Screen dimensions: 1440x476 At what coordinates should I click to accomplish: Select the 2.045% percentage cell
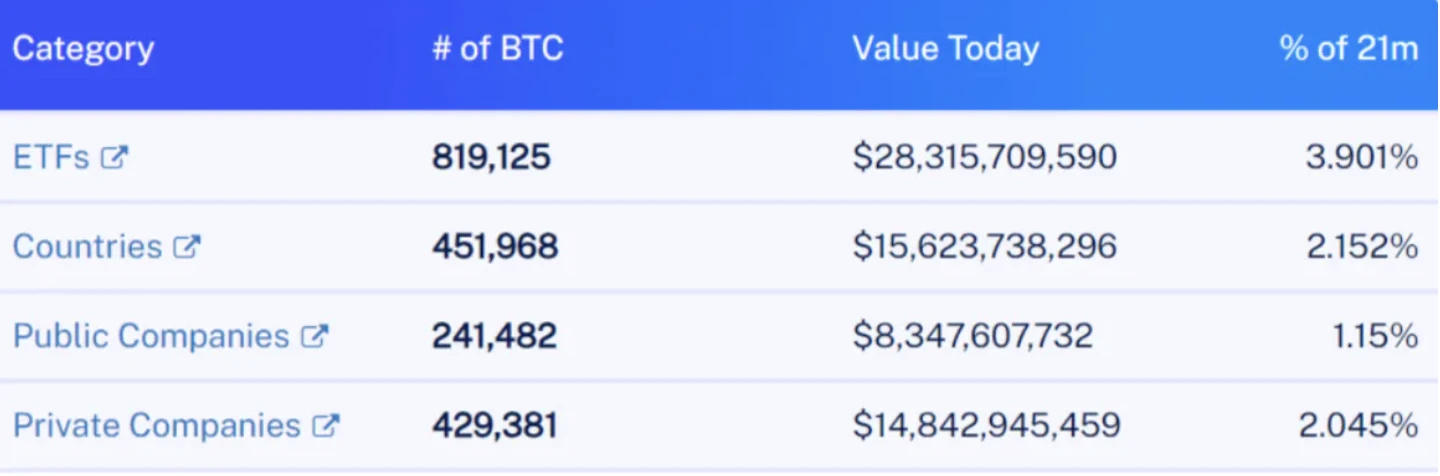[x=1358, y=426]
